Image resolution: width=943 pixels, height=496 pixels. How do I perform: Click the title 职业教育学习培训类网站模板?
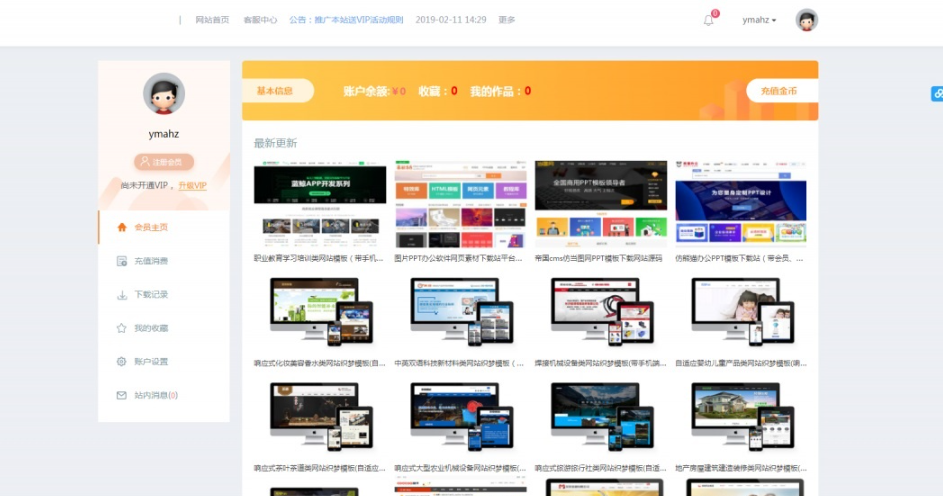(319, 259)
